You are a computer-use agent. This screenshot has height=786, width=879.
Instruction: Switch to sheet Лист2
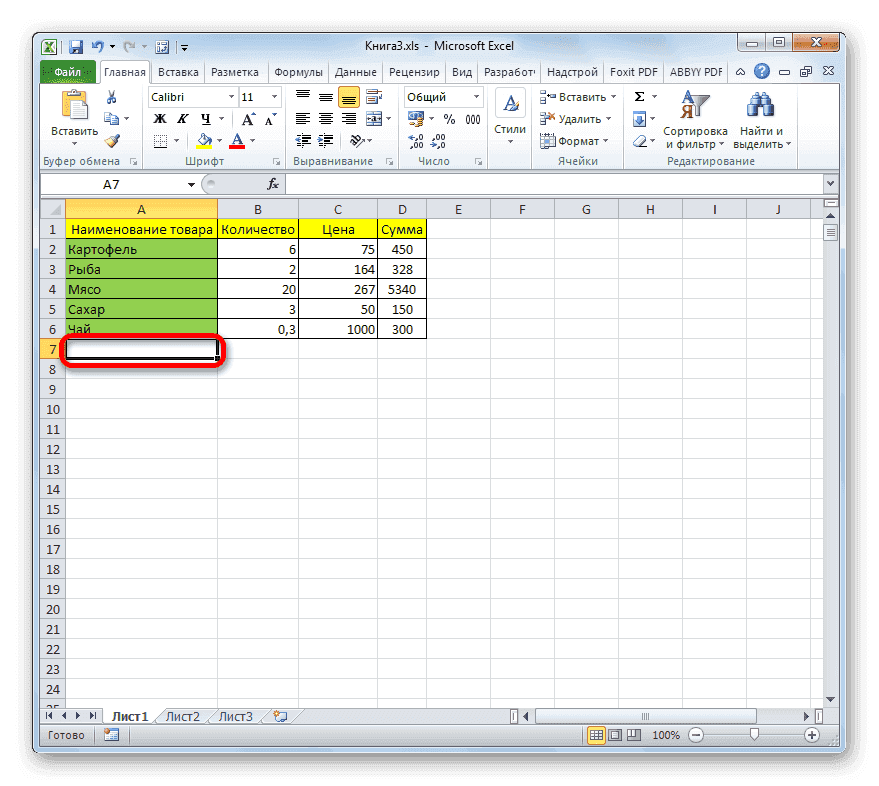(x=182, y=716)
